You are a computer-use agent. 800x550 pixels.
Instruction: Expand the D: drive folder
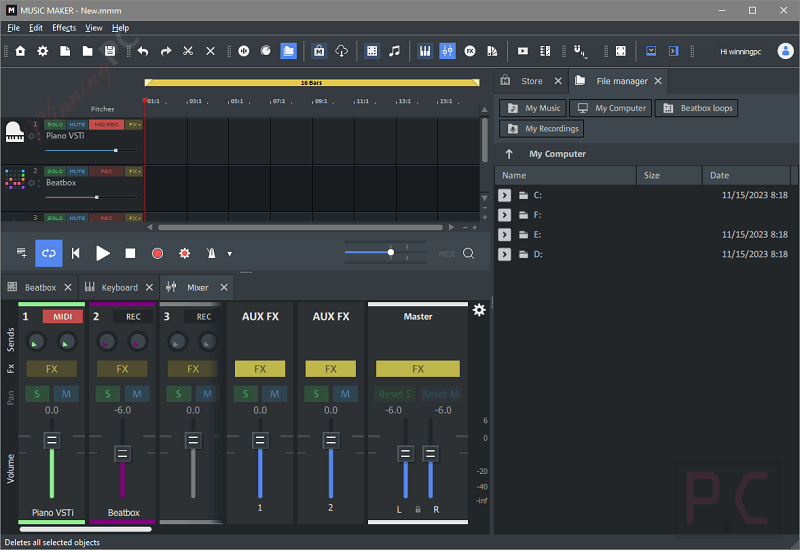tap(504, 254)
